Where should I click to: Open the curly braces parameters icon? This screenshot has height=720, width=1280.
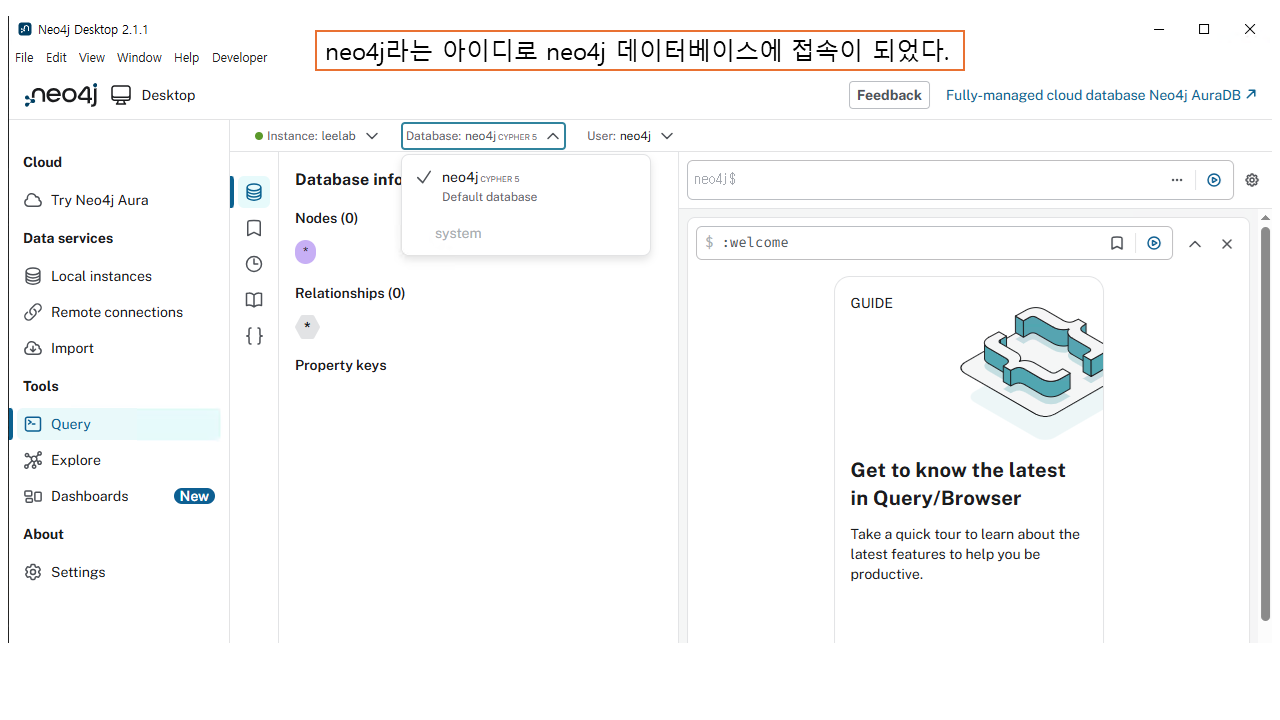click(254, 336)
